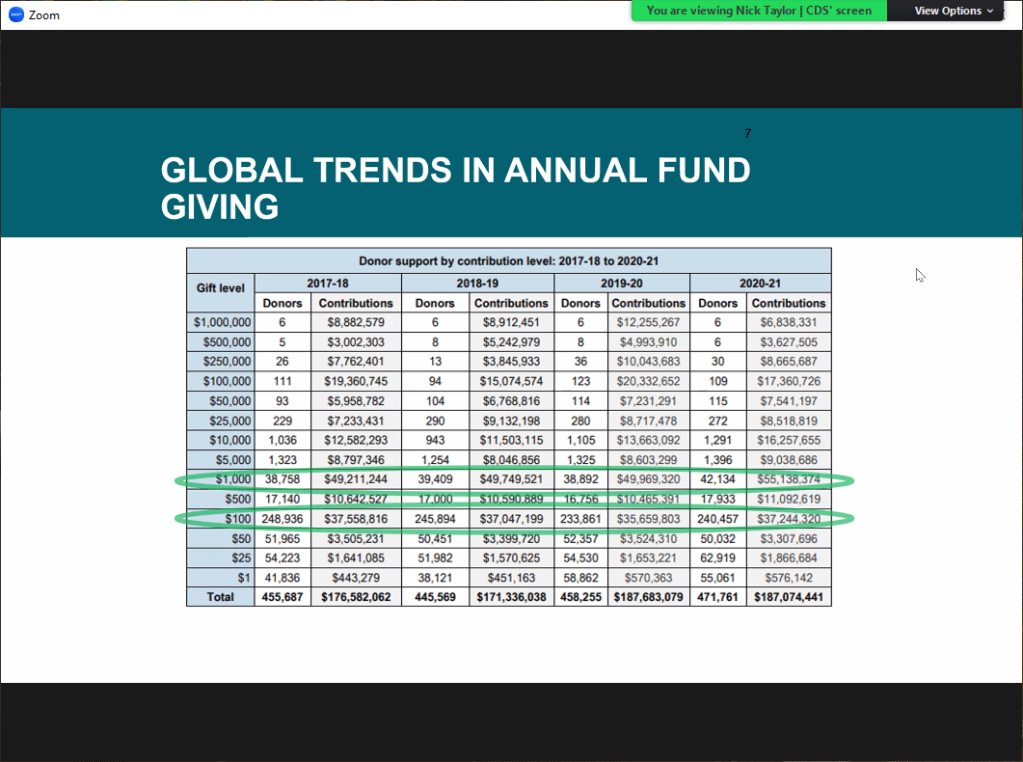The image size is (1023, 762).
Task: Click the 'Gift level' column header
Action: [220, 288]
